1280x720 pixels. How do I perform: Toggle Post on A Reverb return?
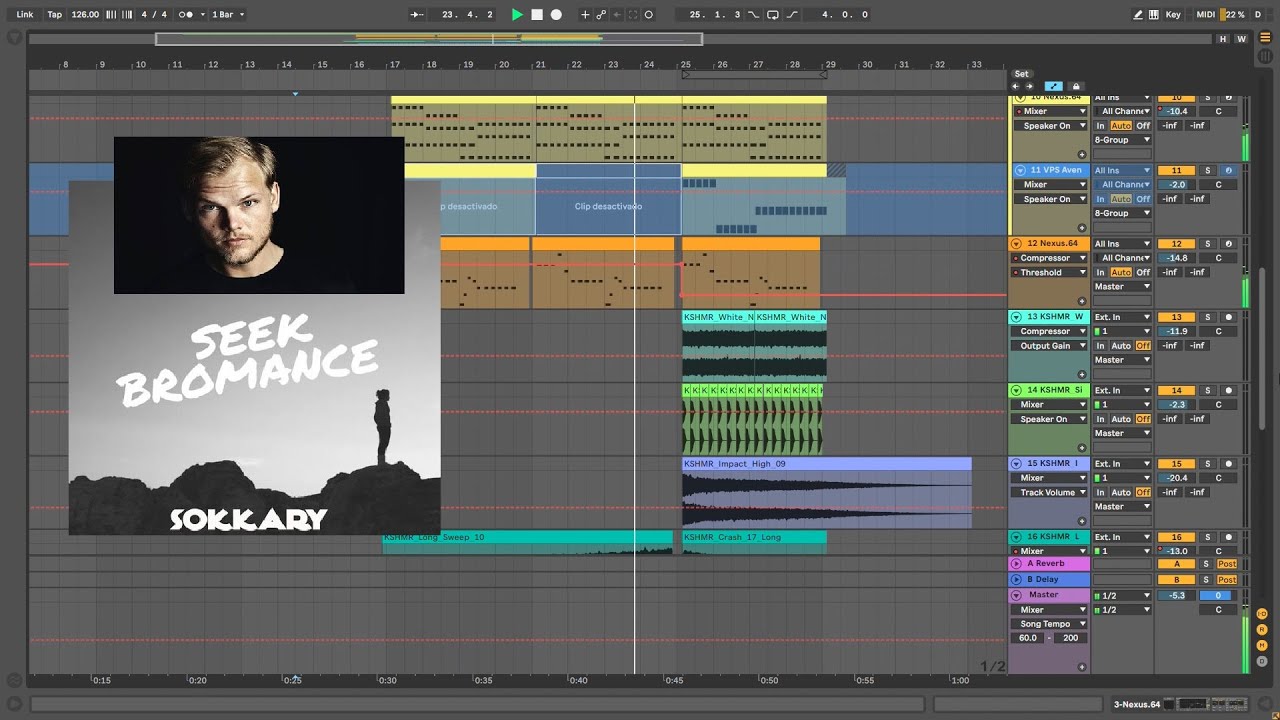pos(1227,564)
